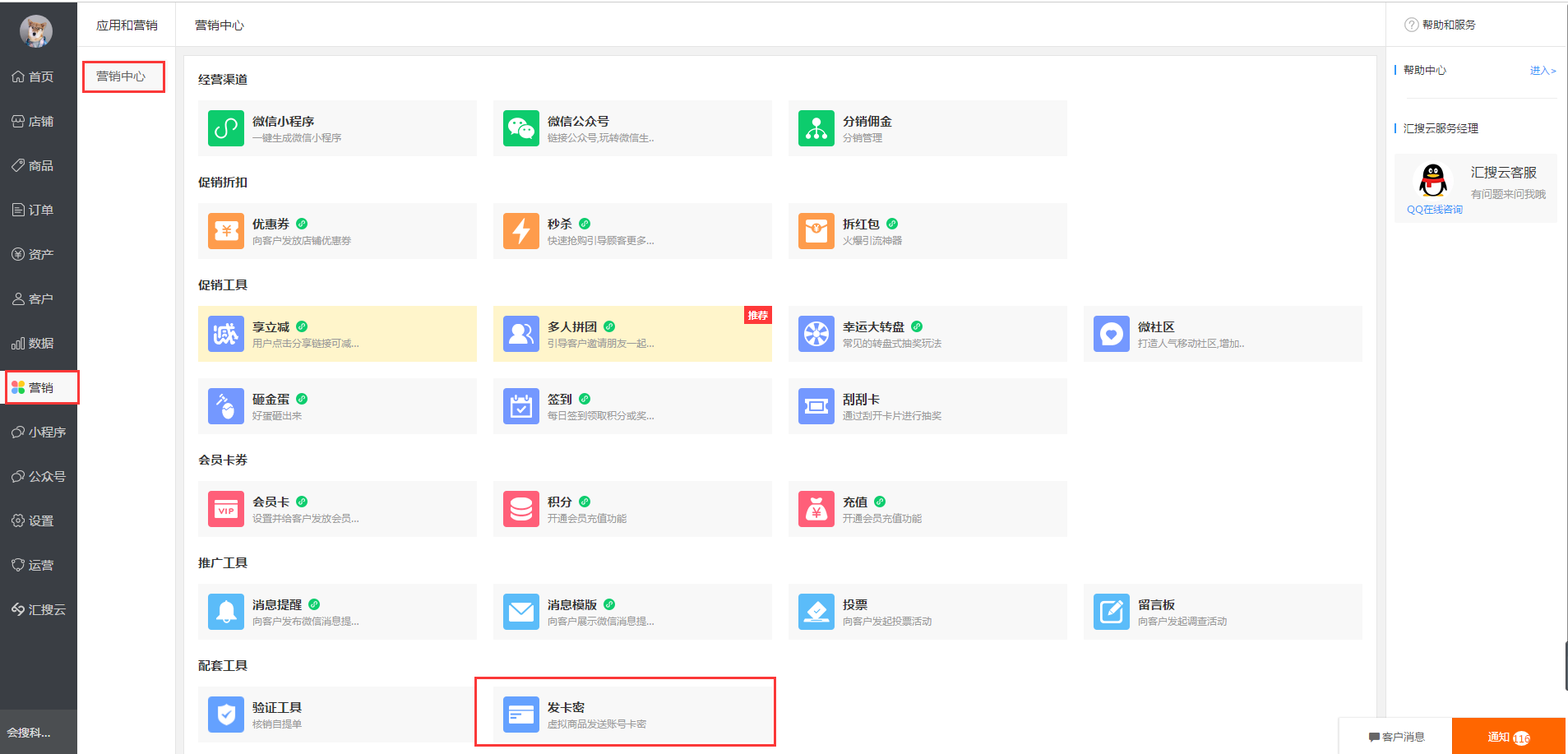Open the orange 通知 notification button

1507,737
